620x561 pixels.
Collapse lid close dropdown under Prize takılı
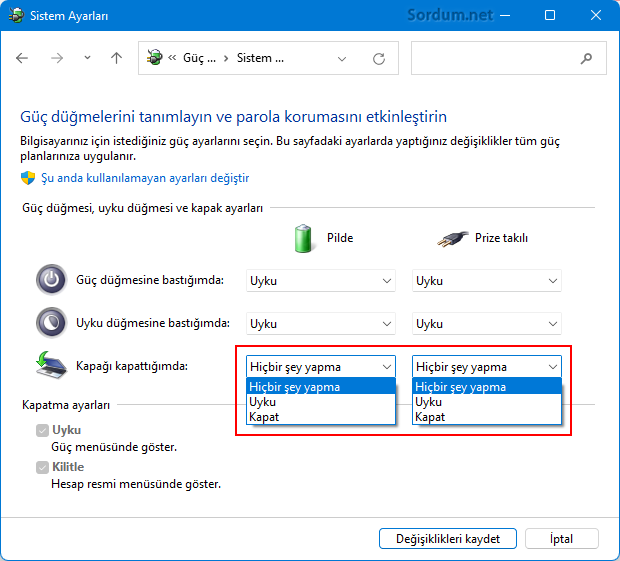487,366
